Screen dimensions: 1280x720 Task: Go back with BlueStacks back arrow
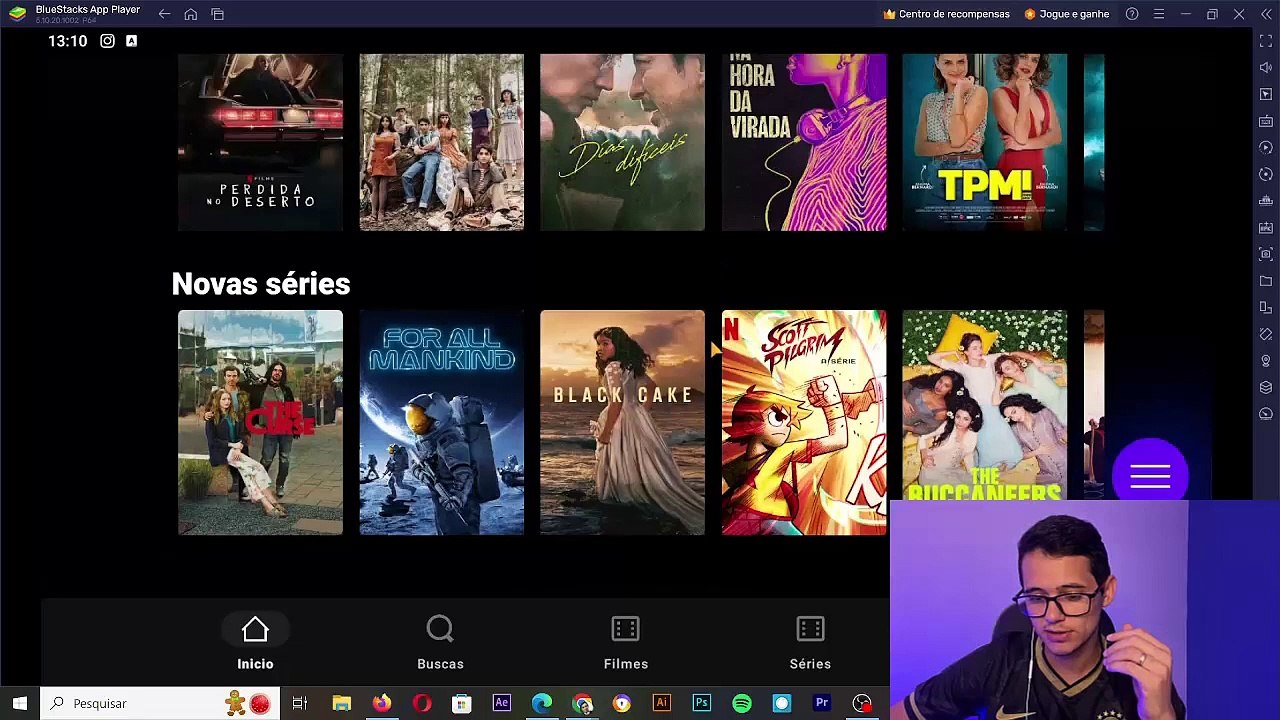[x=164, y=14]
